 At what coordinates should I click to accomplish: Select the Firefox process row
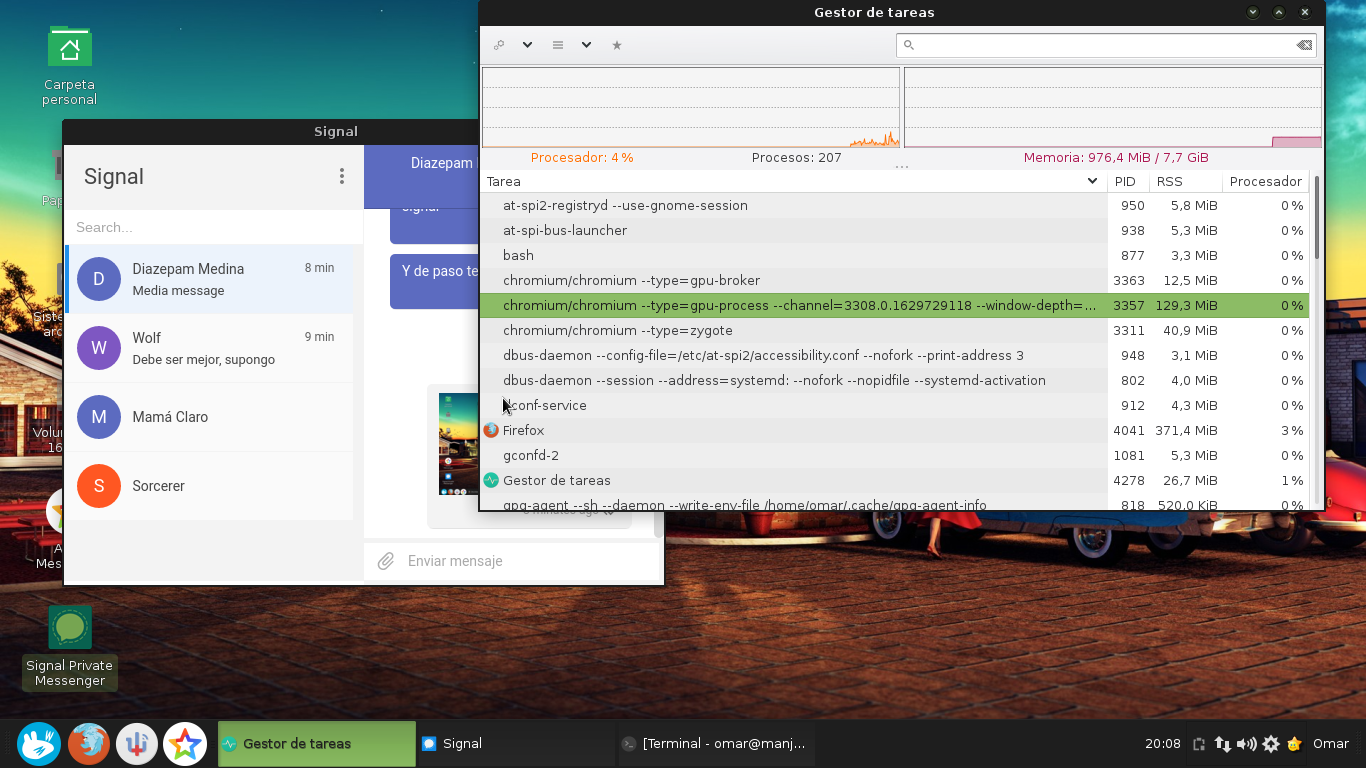(893, 430)
